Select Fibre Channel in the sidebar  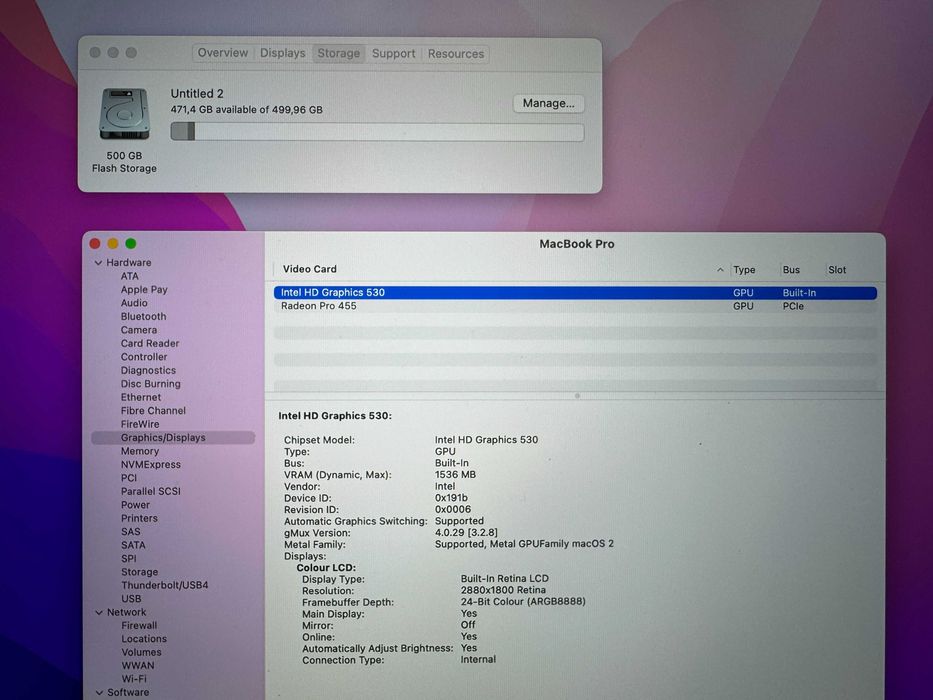pos(154,411)
